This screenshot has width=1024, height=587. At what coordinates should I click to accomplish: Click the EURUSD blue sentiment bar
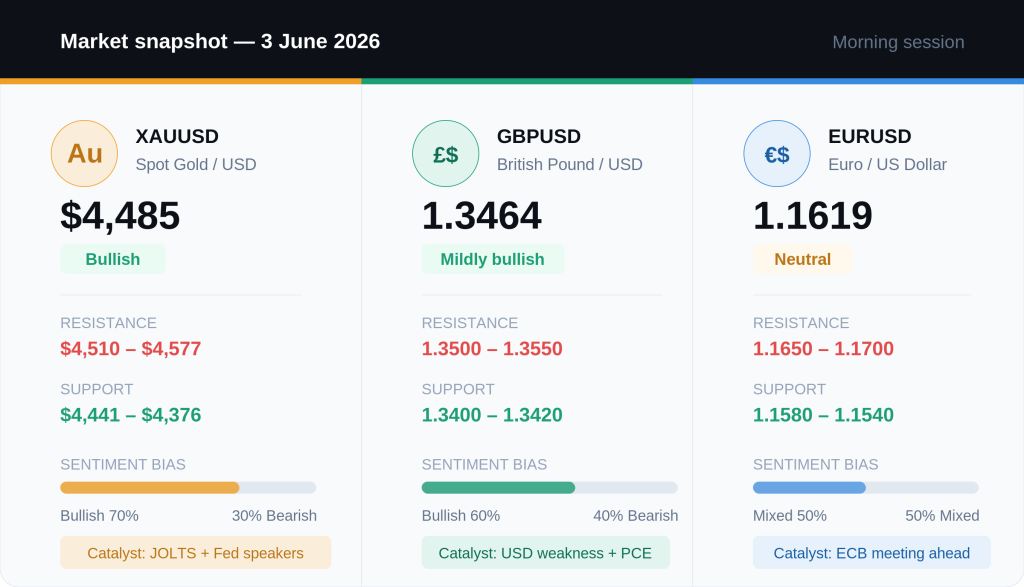(866, 488)
